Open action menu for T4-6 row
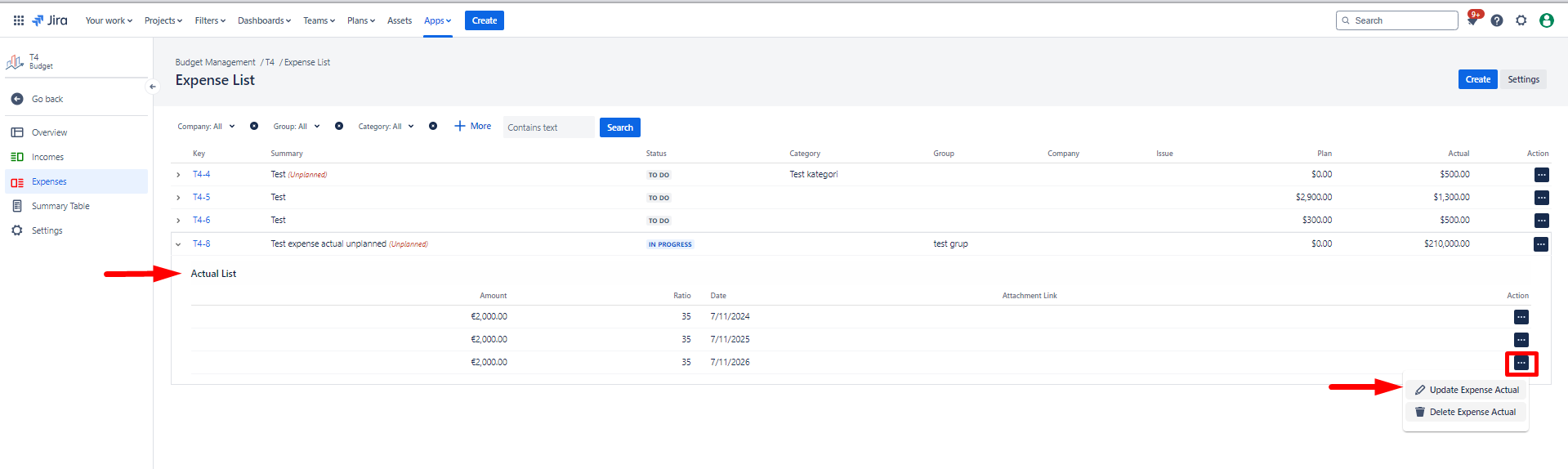Screen dimensions: 1568x469 click(x=1541, y=221)
